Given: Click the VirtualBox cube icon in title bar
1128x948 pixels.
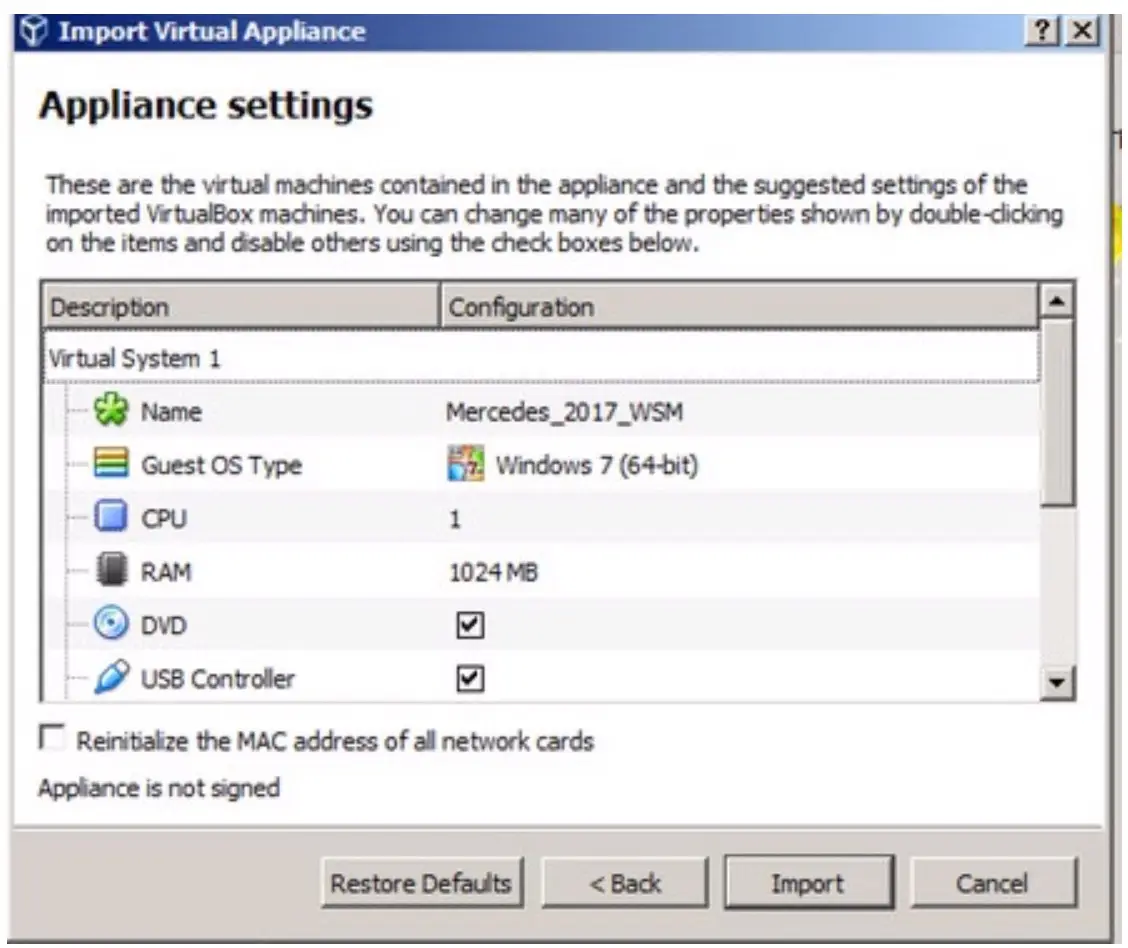Looking at the screenshot, I should click(36, 32).
